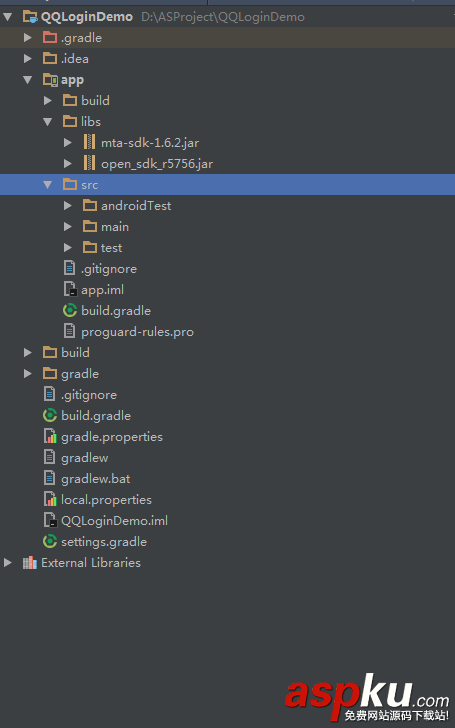The height and width of the screenshot is (728, 455).
Task: Click the gradlew file icon
Action: click(49, 457)
